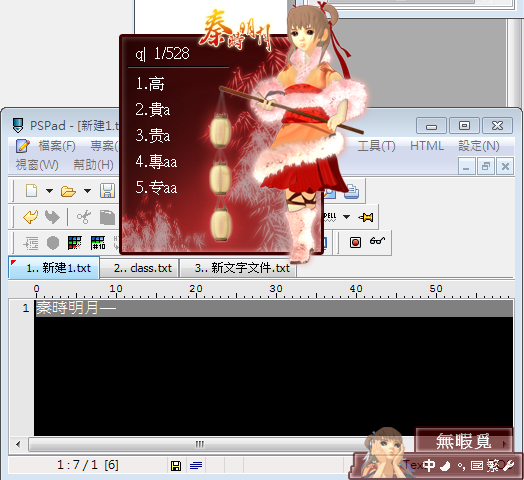Click the indent lines toolbar icon
The height and width of the screenshot is (480, 524).
click(31, 243)
